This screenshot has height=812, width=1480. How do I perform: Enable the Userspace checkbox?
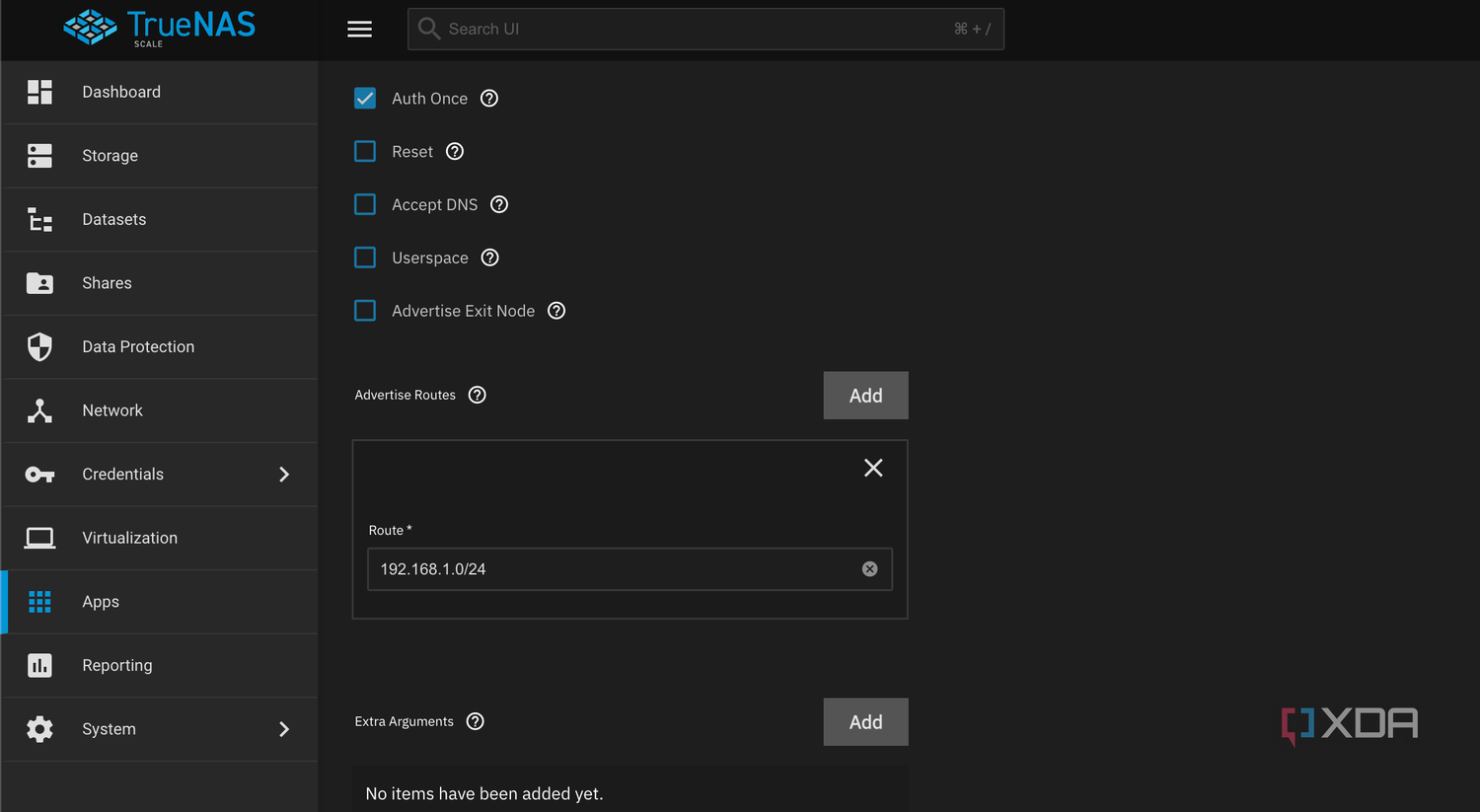[x=365, y=258]
